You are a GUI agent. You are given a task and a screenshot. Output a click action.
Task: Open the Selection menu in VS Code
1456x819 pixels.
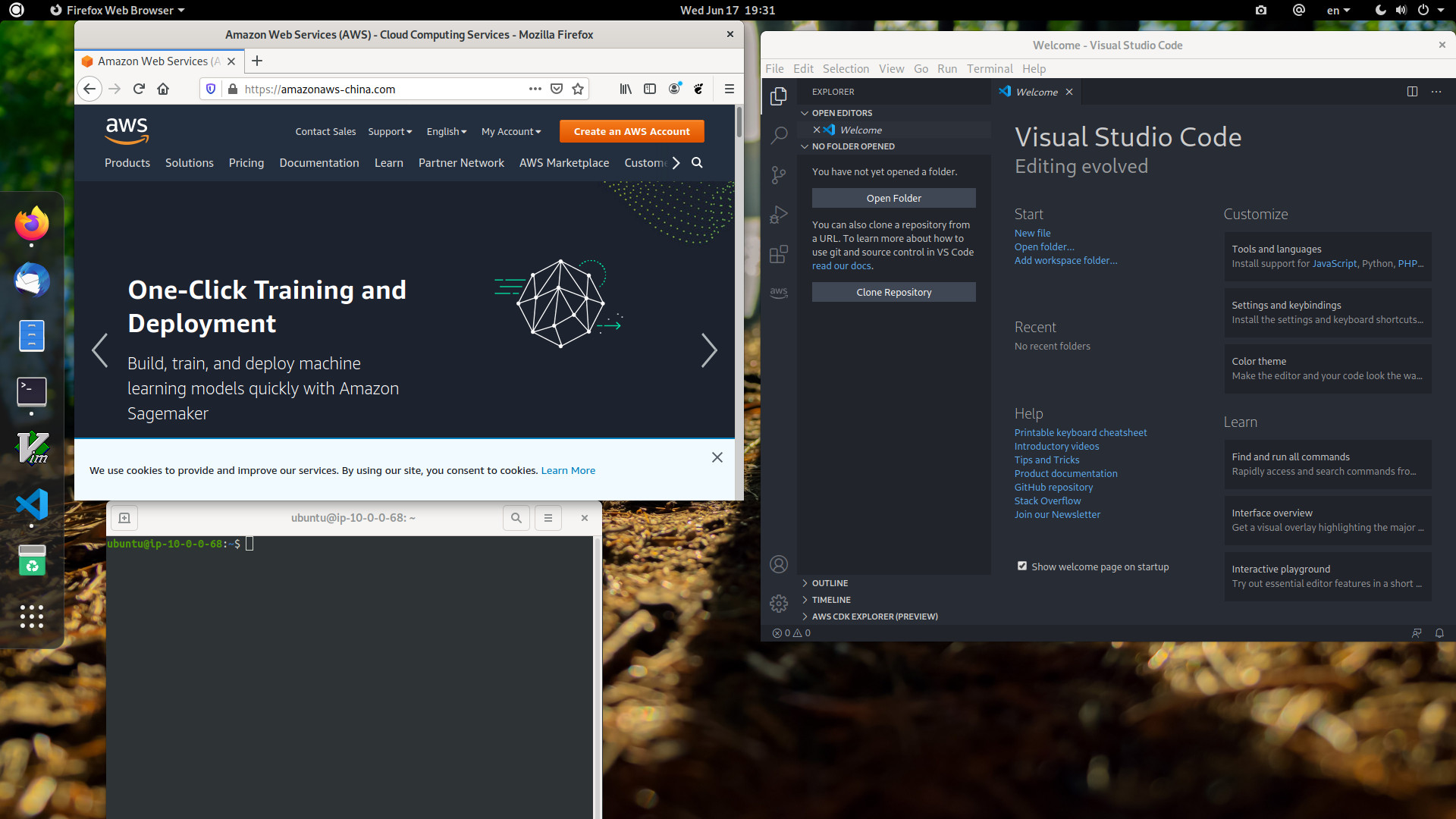click(846, 69)
